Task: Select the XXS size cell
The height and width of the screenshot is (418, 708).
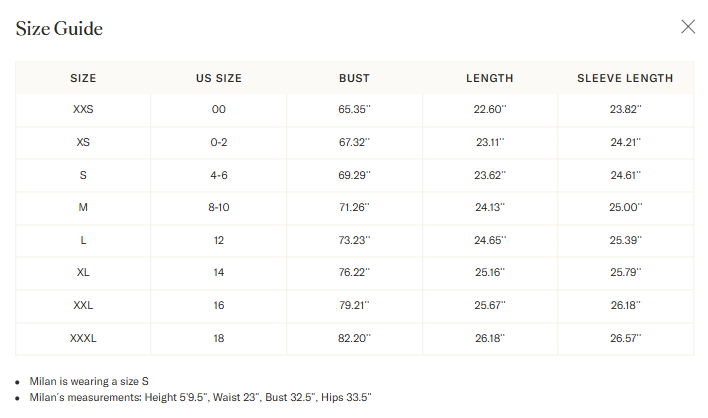Action: (x=83, y=109)
